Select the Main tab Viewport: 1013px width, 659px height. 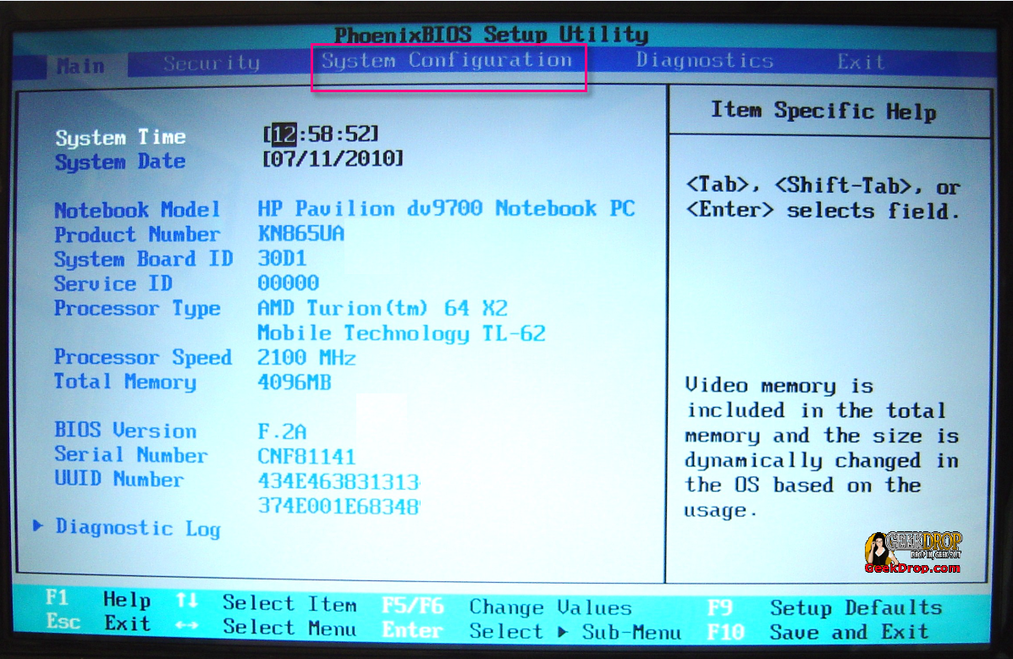(x=80, y=66)
